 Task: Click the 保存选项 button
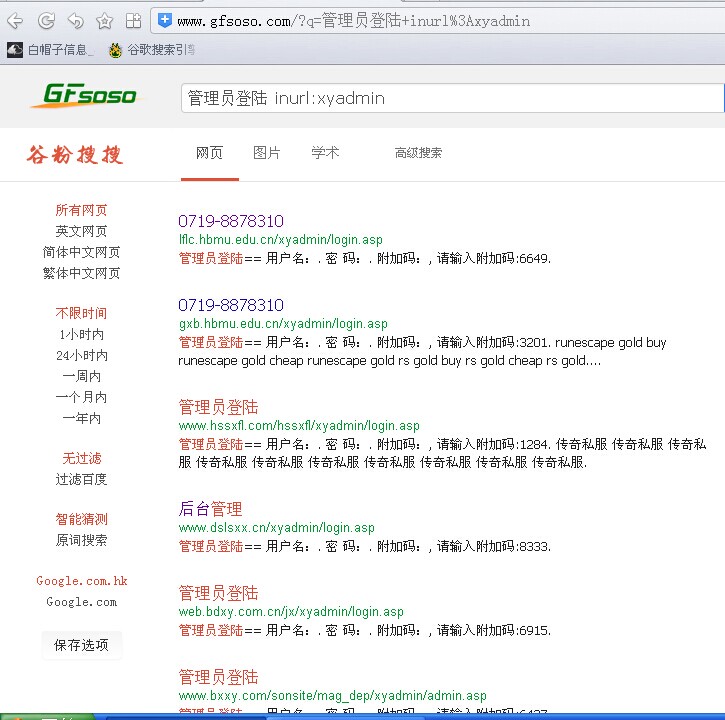[x=81, y=645]
